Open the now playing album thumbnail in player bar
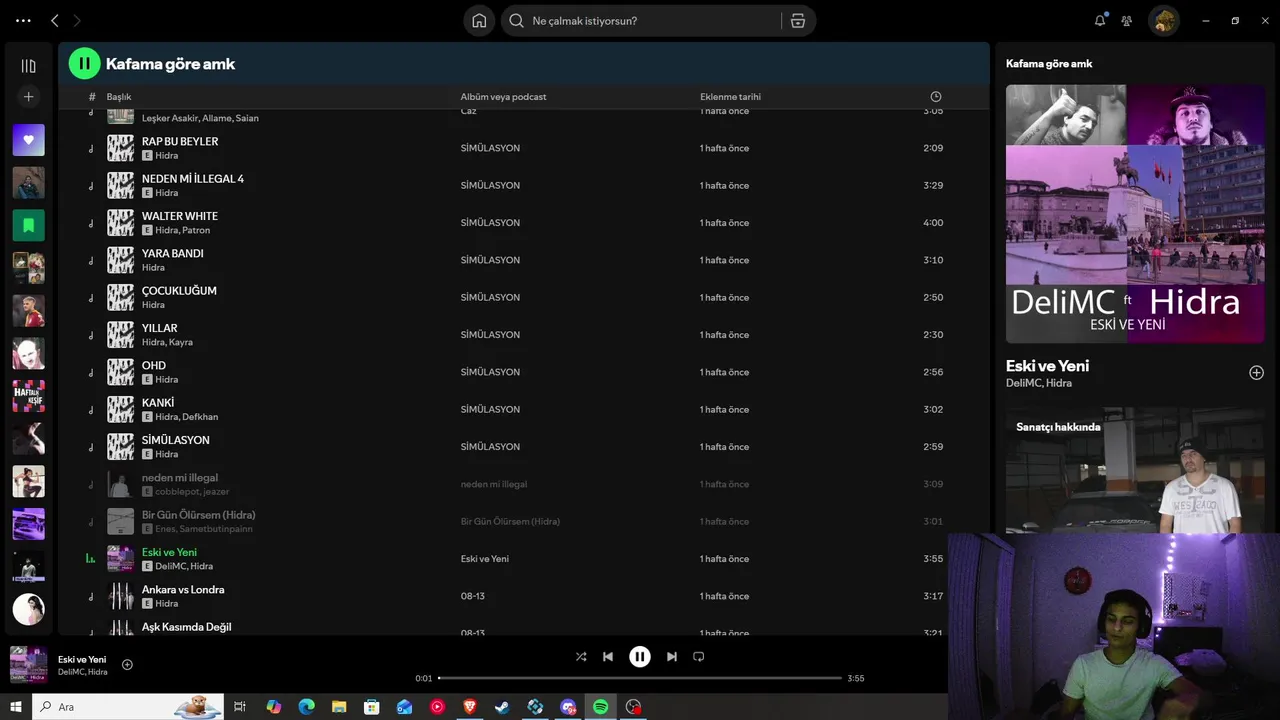The height and width of the screenshot is (720, 1280). coord(28,665)
